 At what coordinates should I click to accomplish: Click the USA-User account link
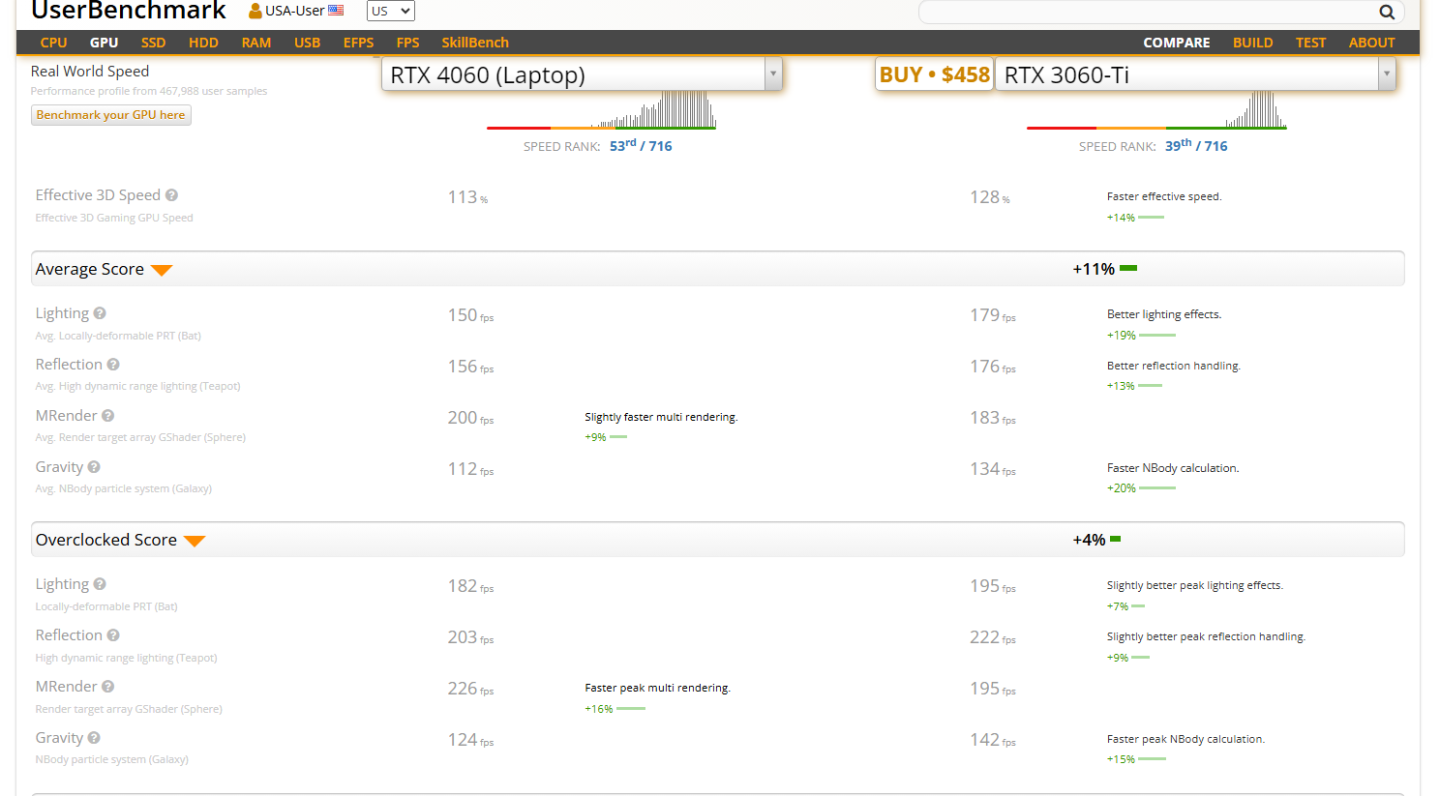pyautogui.click(x=295, y=11)
